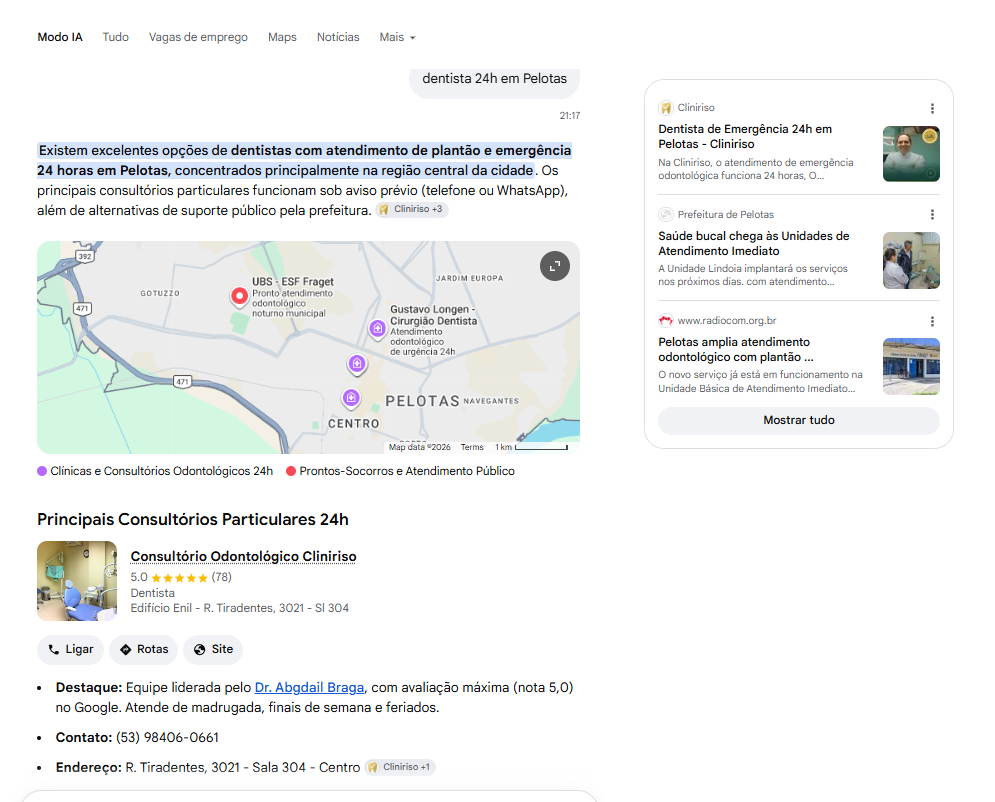
Task: Open the Dr. Abgdail Braga link
Action: point(309,688)
